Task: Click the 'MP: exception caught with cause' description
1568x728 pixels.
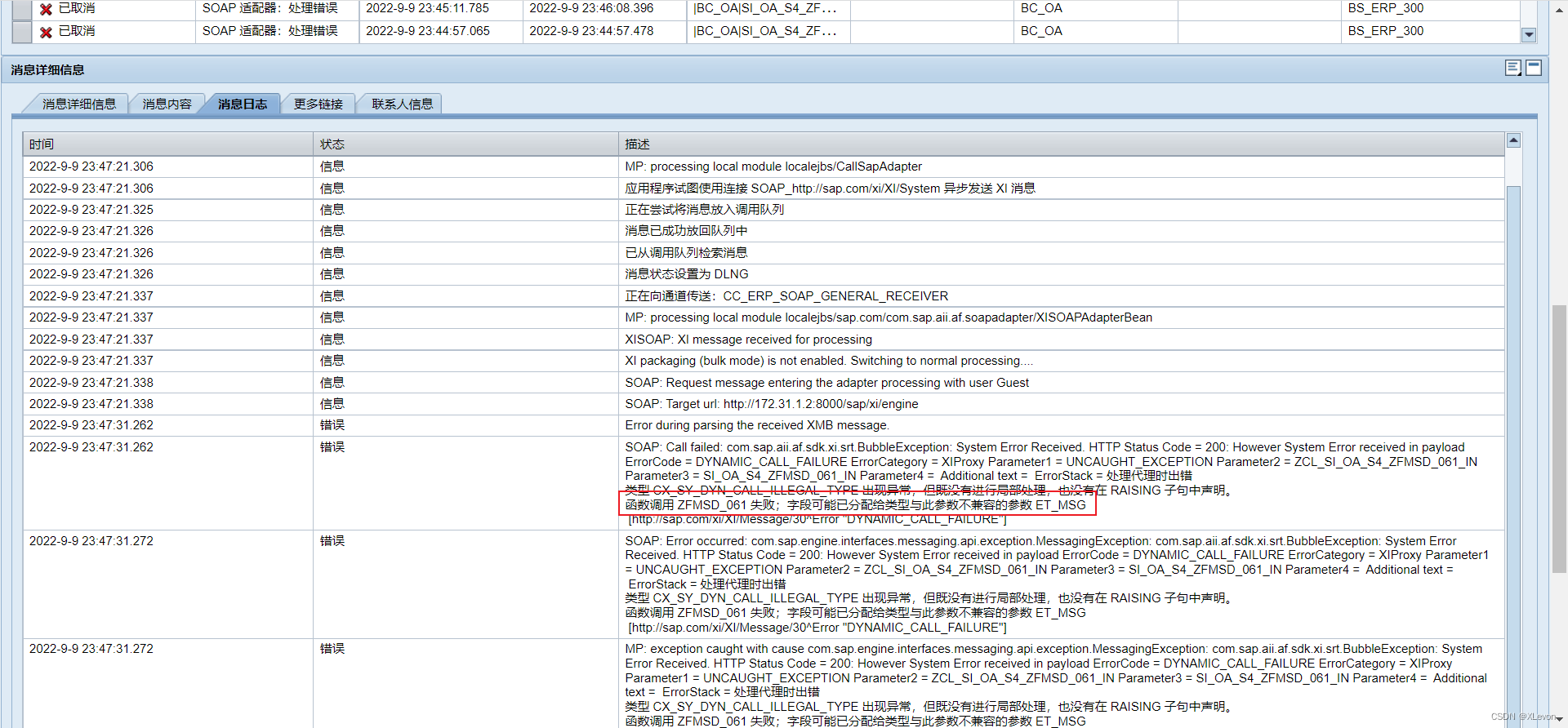Action: click(1056, 685)
